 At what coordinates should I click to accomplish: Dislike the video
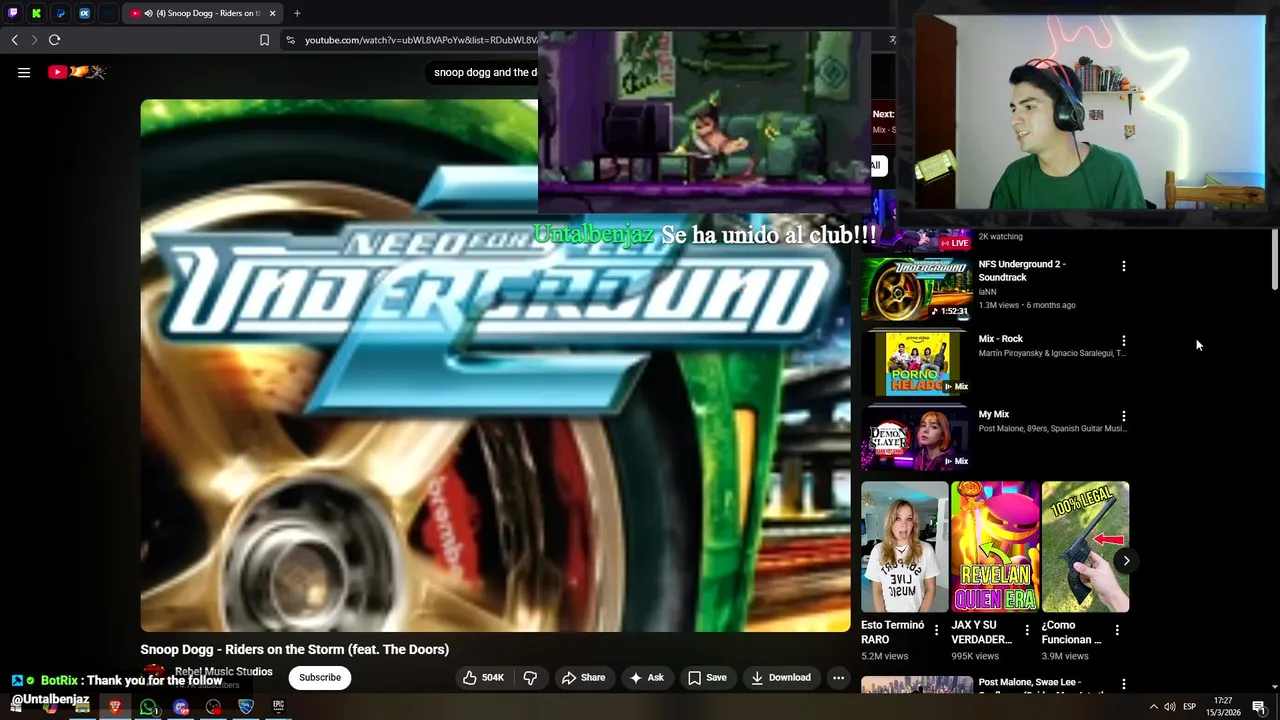pyautogui.click(x=530, y=677)
